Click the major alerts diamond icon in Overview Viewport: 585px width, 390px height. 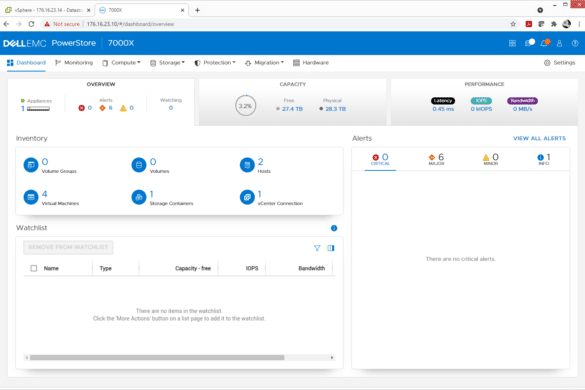102,108
